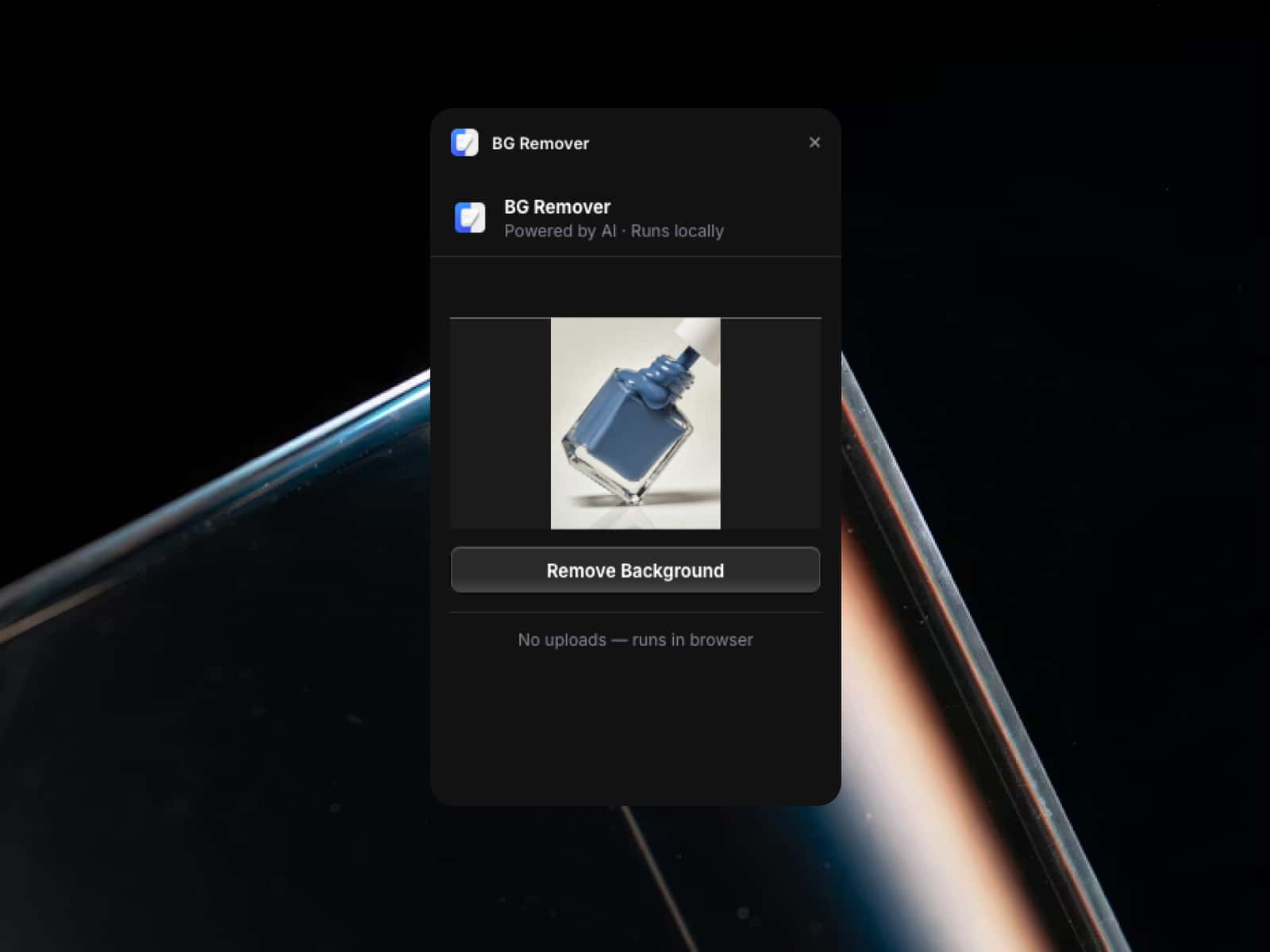Screen dimensions: 1270x952
Task: Click the BG Remover logo beside the heading
Action: click(470, 217)
